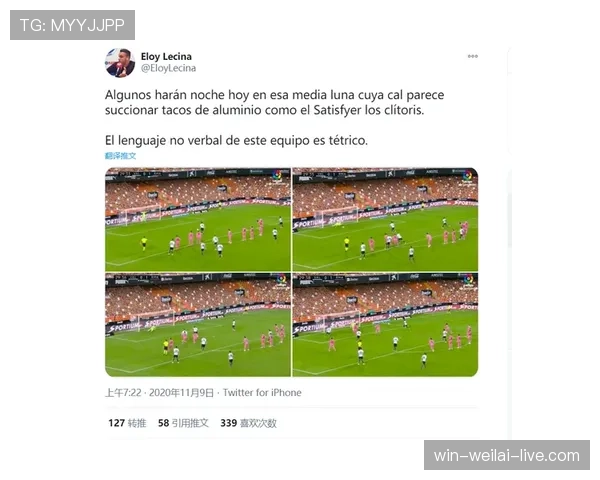600x480 pixels.
Task: Click the tweet text starting with Algunos harán
Action: tap(274, 103)
